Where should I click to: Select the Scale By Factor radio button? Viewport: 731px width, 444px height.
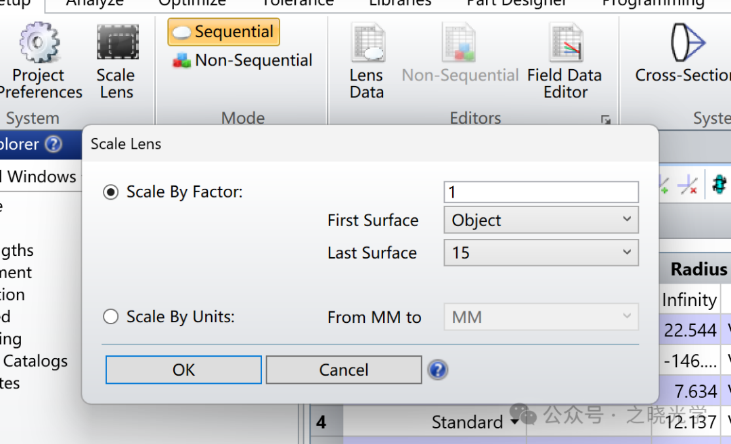112,192
